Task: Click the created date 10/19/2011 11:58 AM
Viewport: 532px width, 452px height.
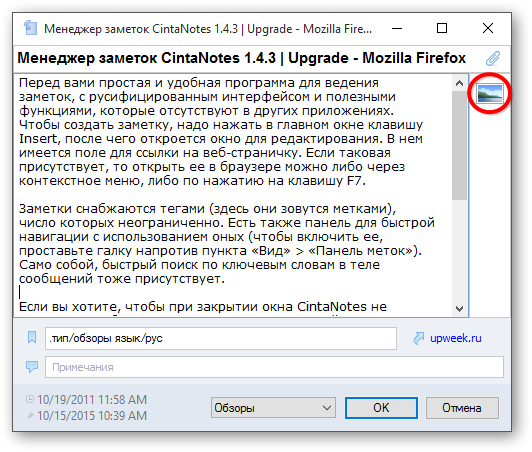Action: pyautogui.click(x=92, y=399)
